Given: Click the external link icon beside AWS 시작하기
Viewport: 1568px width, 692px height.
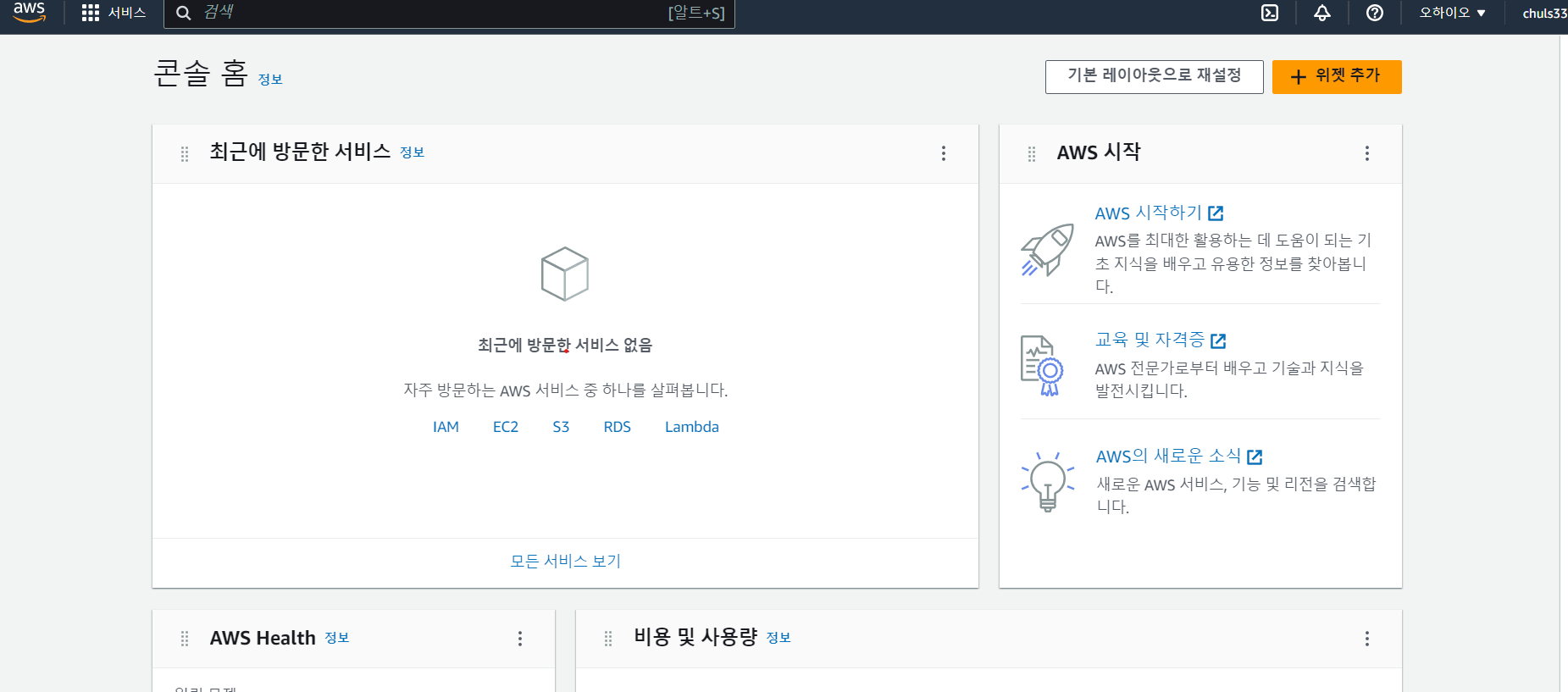Looking at the screenshot, I should [1216, 213].
